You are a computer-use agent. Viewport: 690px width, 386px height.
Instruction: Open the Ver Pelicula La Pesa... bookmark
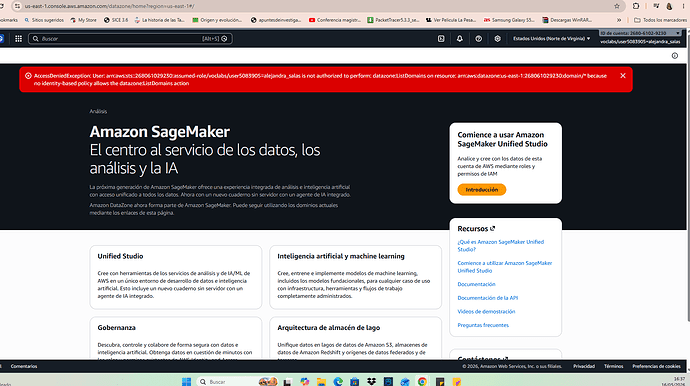[x=451, y=20]
